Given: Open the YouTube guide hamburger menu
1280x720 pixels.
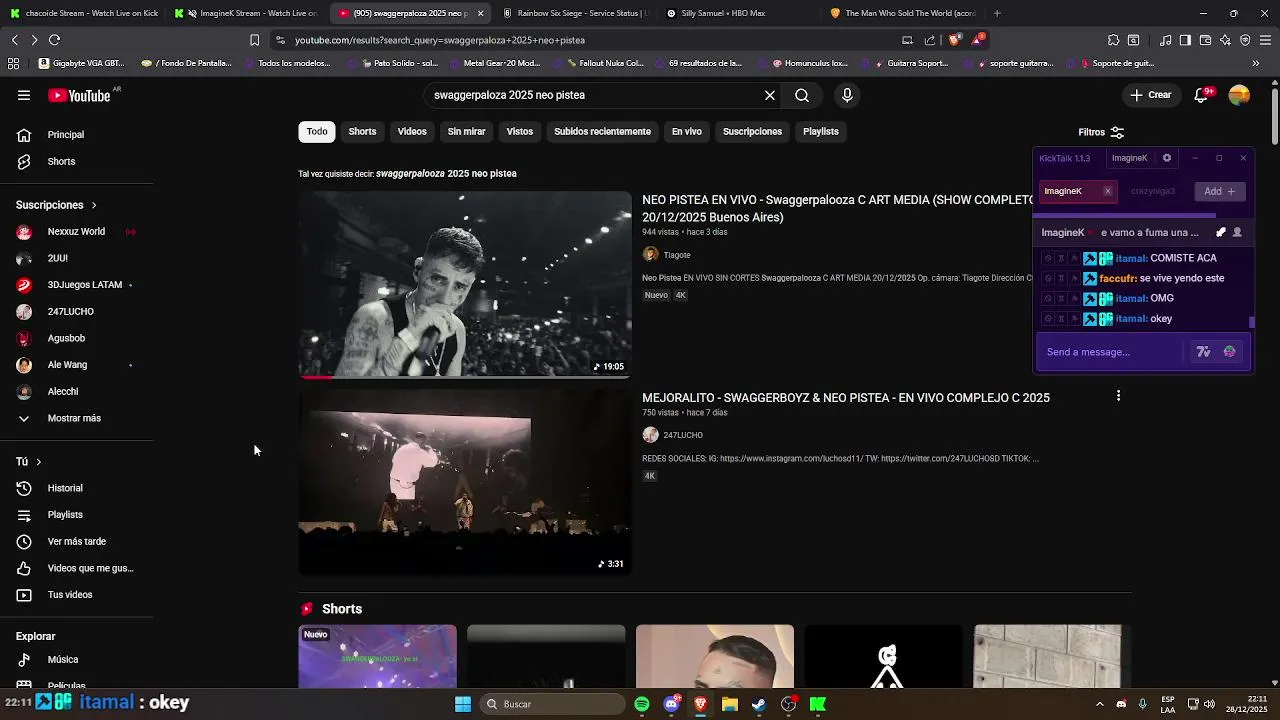Looking at the screenshot, I should [24, 95].
